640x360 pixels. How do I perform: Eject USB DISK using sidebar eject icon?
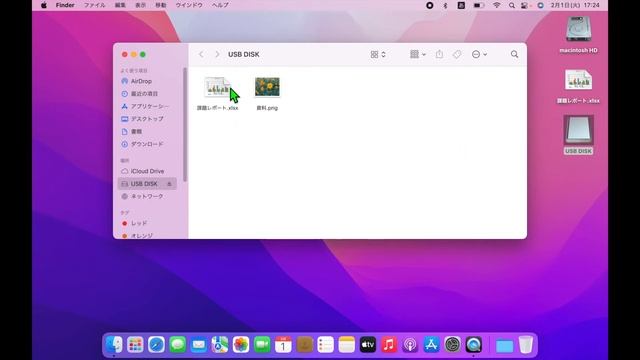169,184
